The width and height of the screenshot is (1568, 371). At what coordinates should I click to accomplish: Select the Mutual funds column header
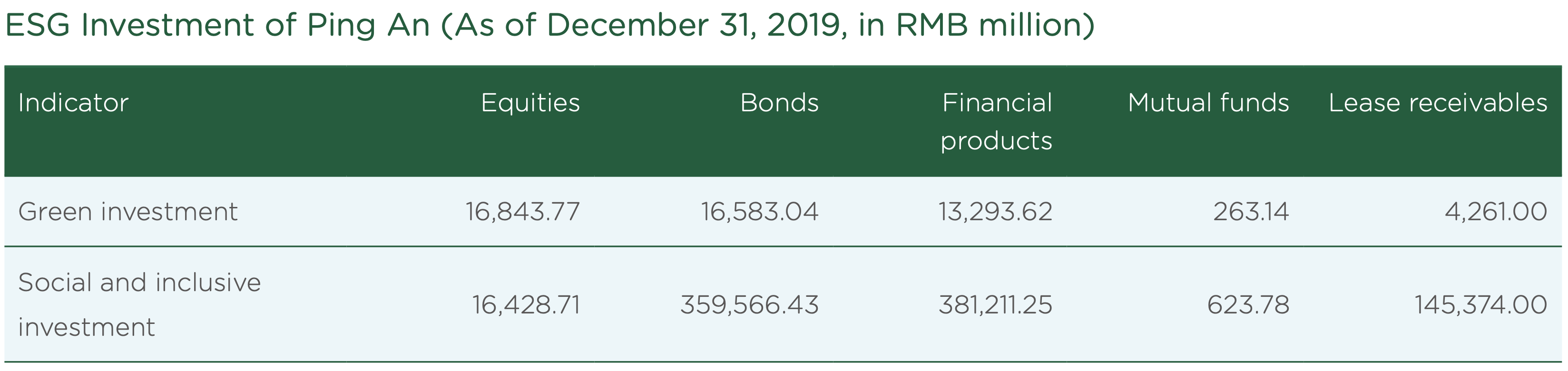point(1208,103)
